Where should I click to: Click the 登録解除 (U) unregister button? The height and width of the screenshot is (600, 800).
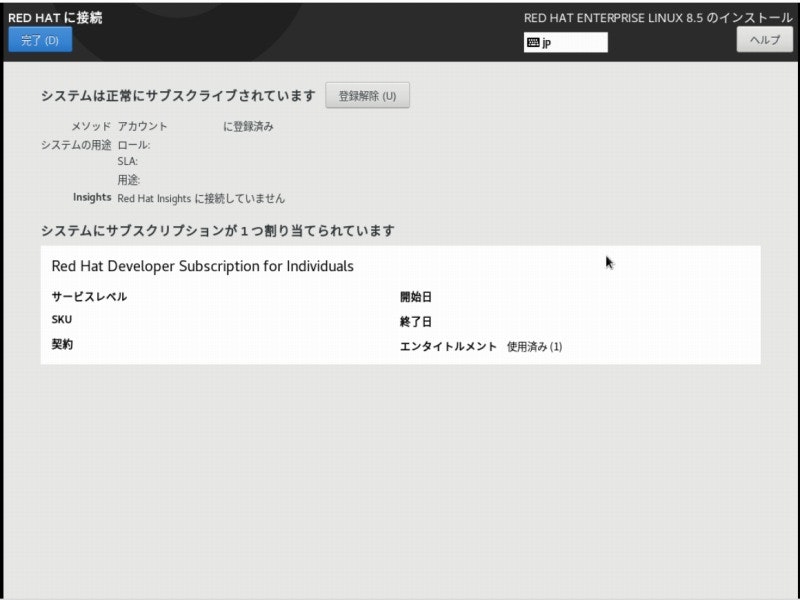click(x=367, y=95)
